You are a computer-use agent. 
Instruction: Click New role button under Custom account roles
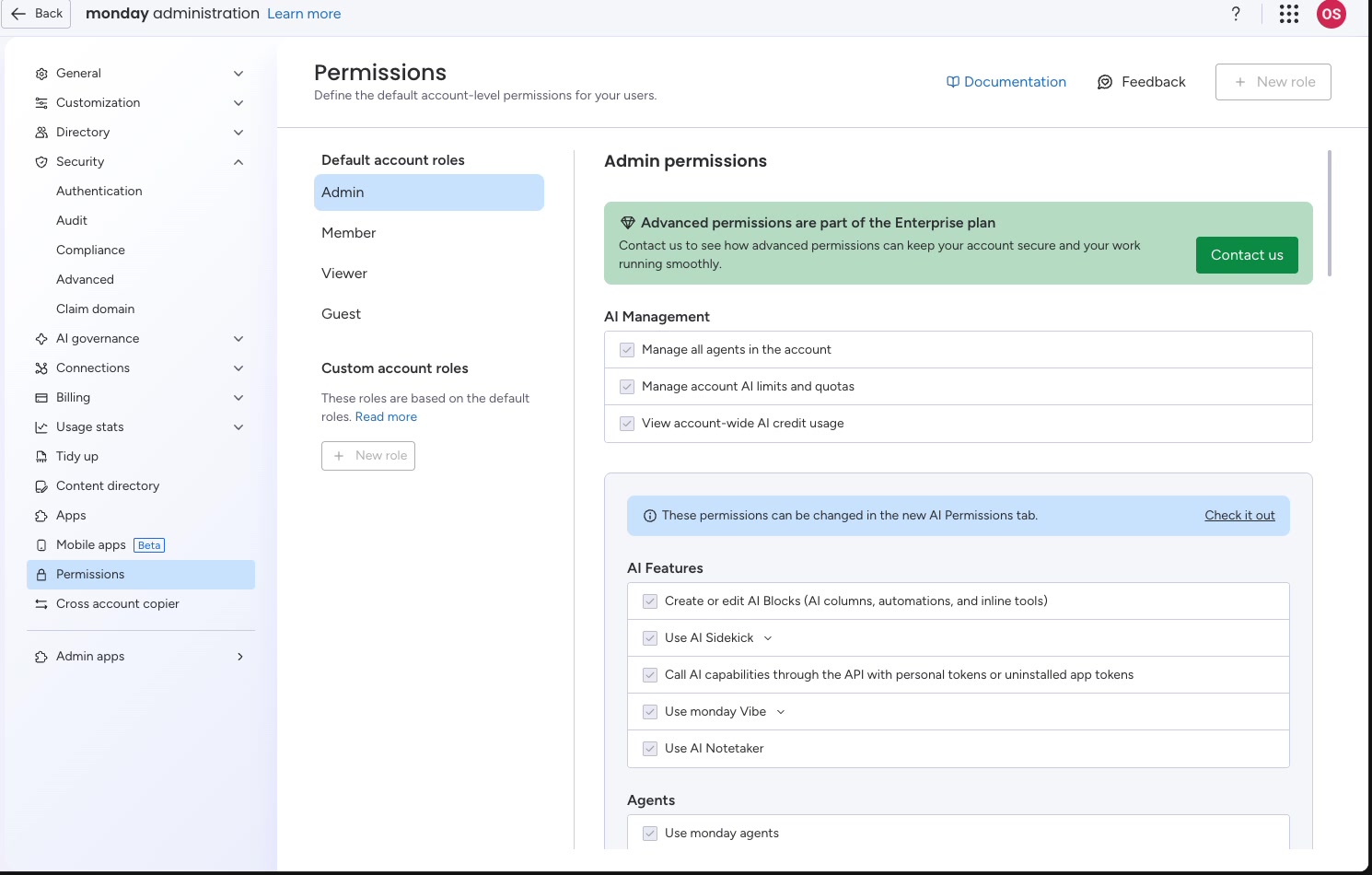pyautogui.click(x=368, y=456)
